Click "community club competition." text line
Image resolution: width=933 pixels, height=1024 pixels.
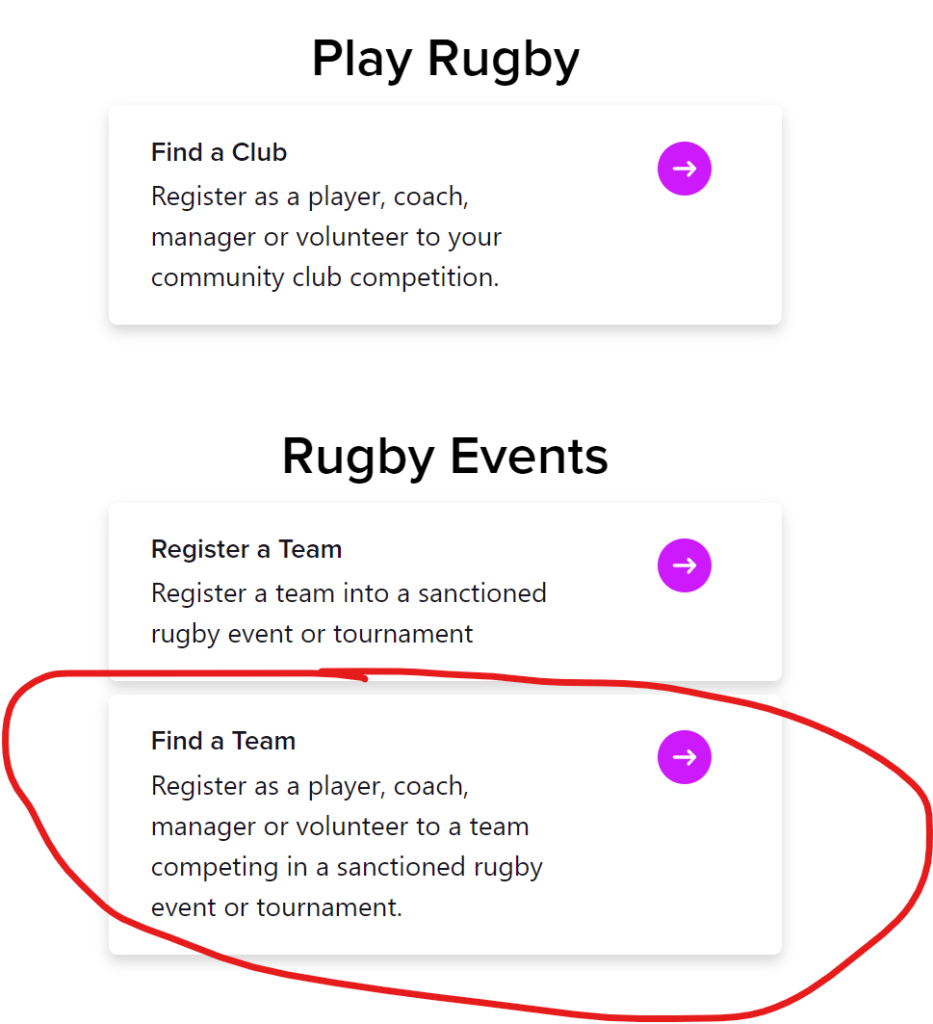point(324,277)
